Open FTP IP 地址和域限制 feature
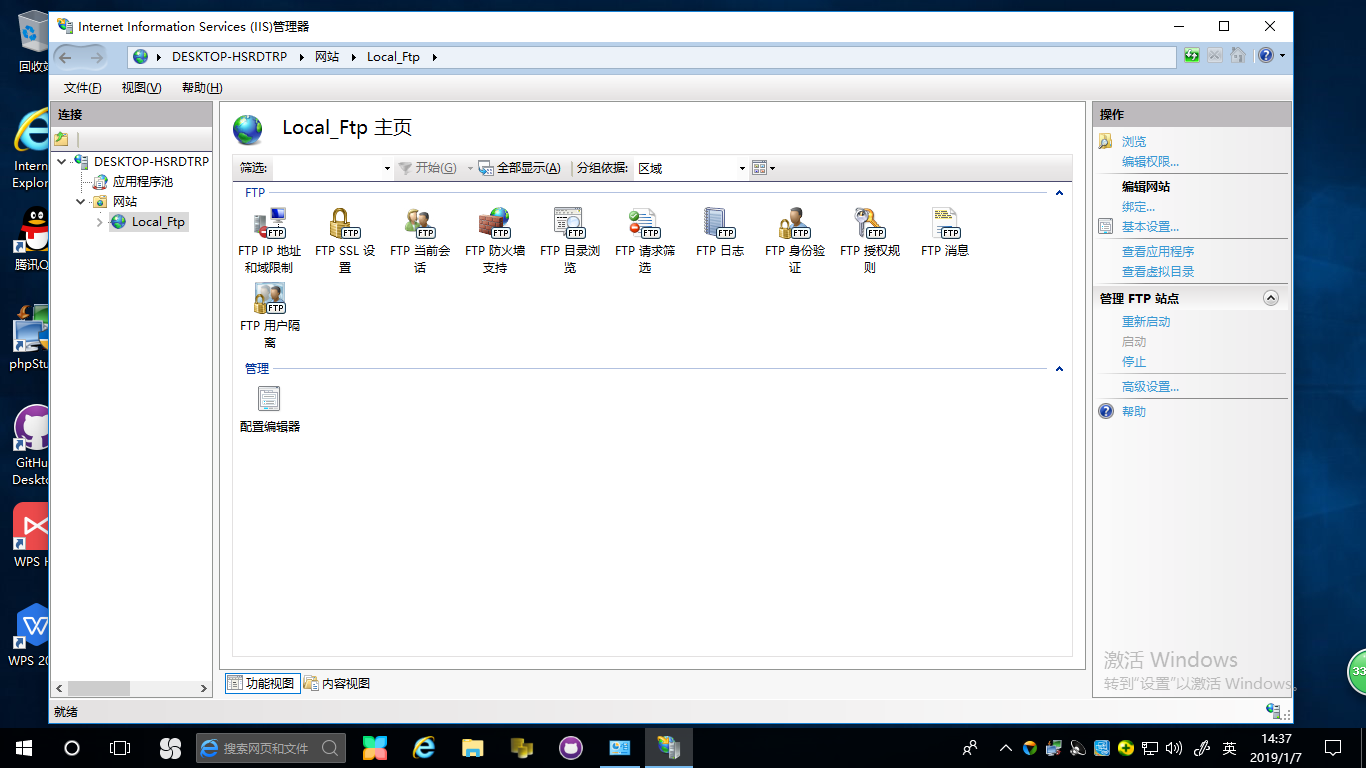 (268, 227)
